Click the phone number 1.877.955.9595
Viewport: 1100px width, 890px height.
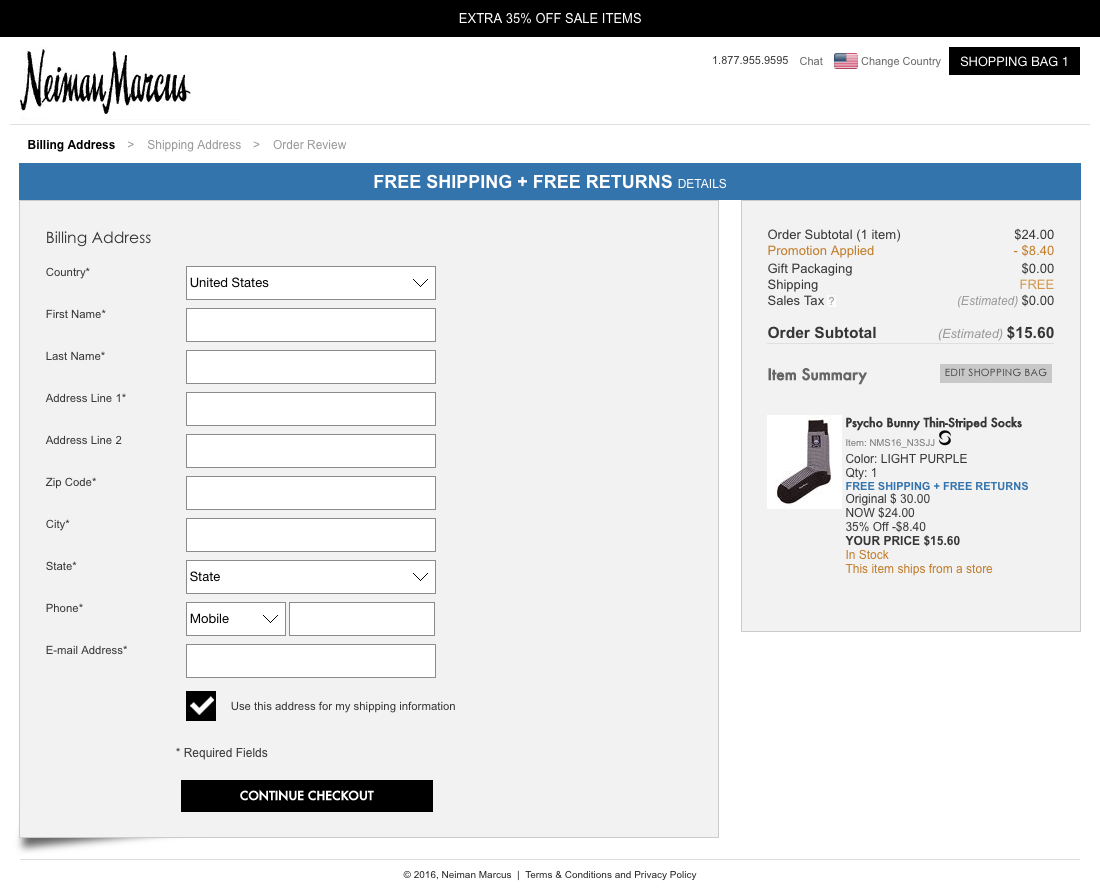tap(750, 60)
